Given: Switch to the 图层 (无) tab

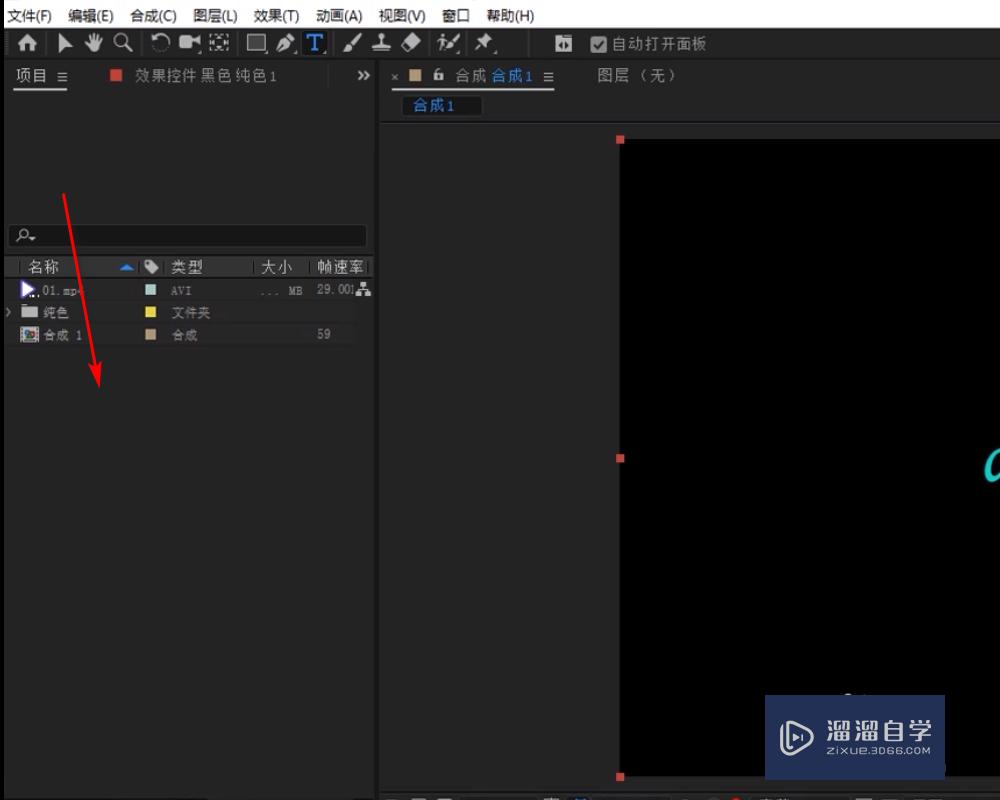Looking at the screenshot, I should (x=636, y=75).
